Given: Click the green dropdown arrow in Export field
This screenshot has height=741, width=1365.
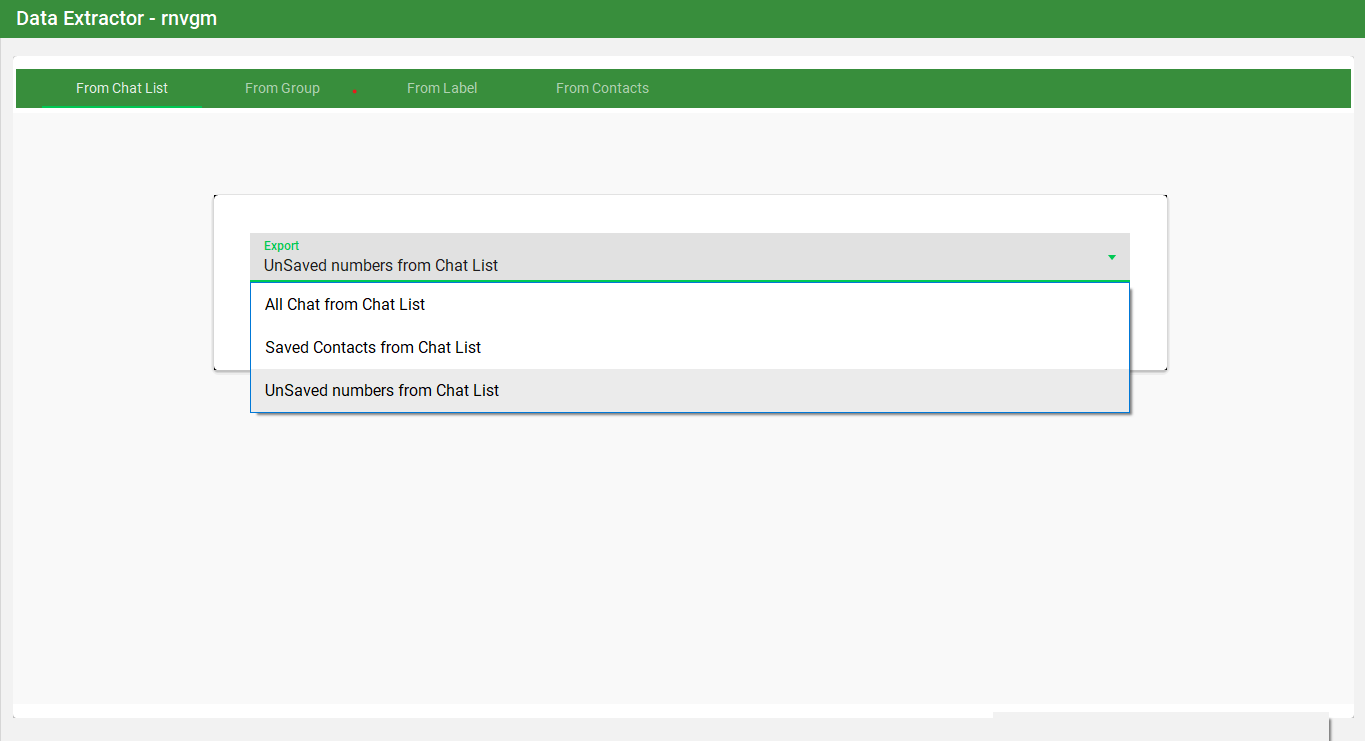Looking at the screenshot, I should (1111, 258).
